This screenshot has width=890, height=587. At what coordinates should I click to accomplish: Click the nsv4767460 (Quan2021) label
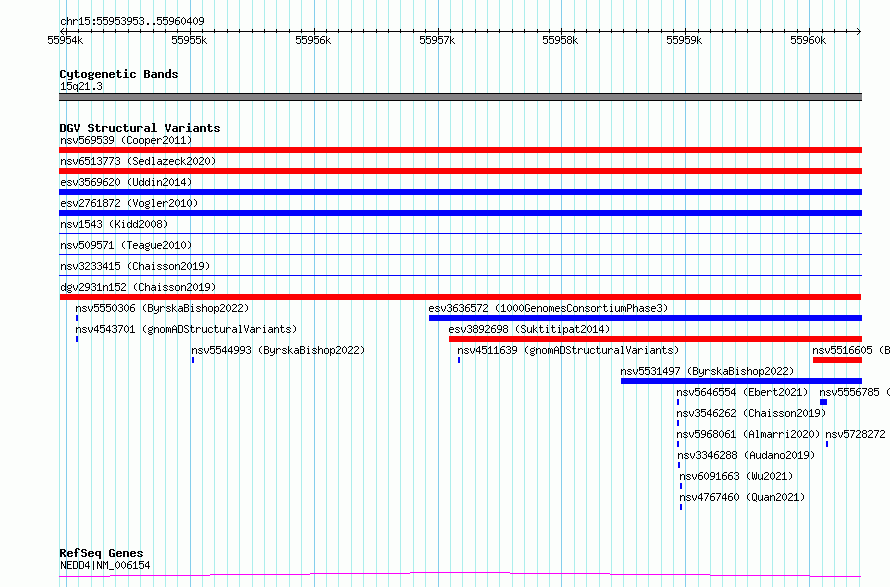[742, 497]
